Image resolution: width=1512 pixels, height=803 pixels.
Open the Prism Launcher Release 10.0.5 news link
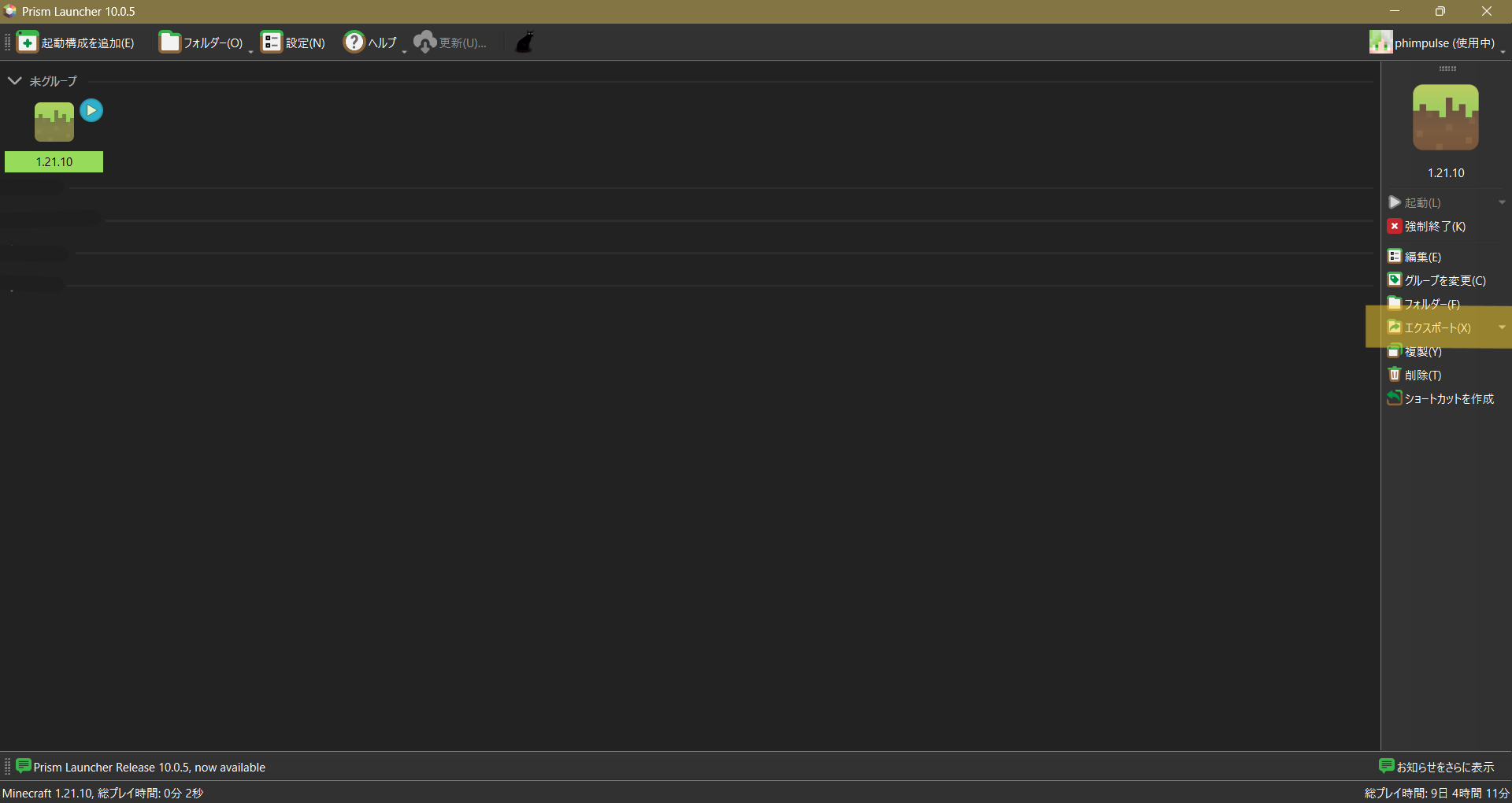tap(149, 767)
